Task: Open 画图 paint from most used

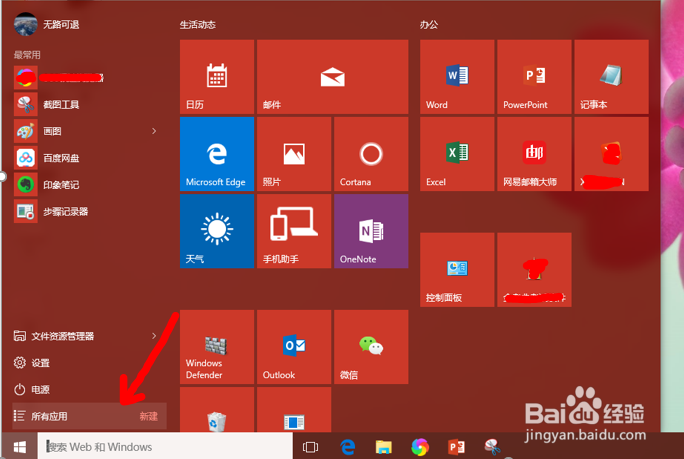Action: [x=81, y=131]
